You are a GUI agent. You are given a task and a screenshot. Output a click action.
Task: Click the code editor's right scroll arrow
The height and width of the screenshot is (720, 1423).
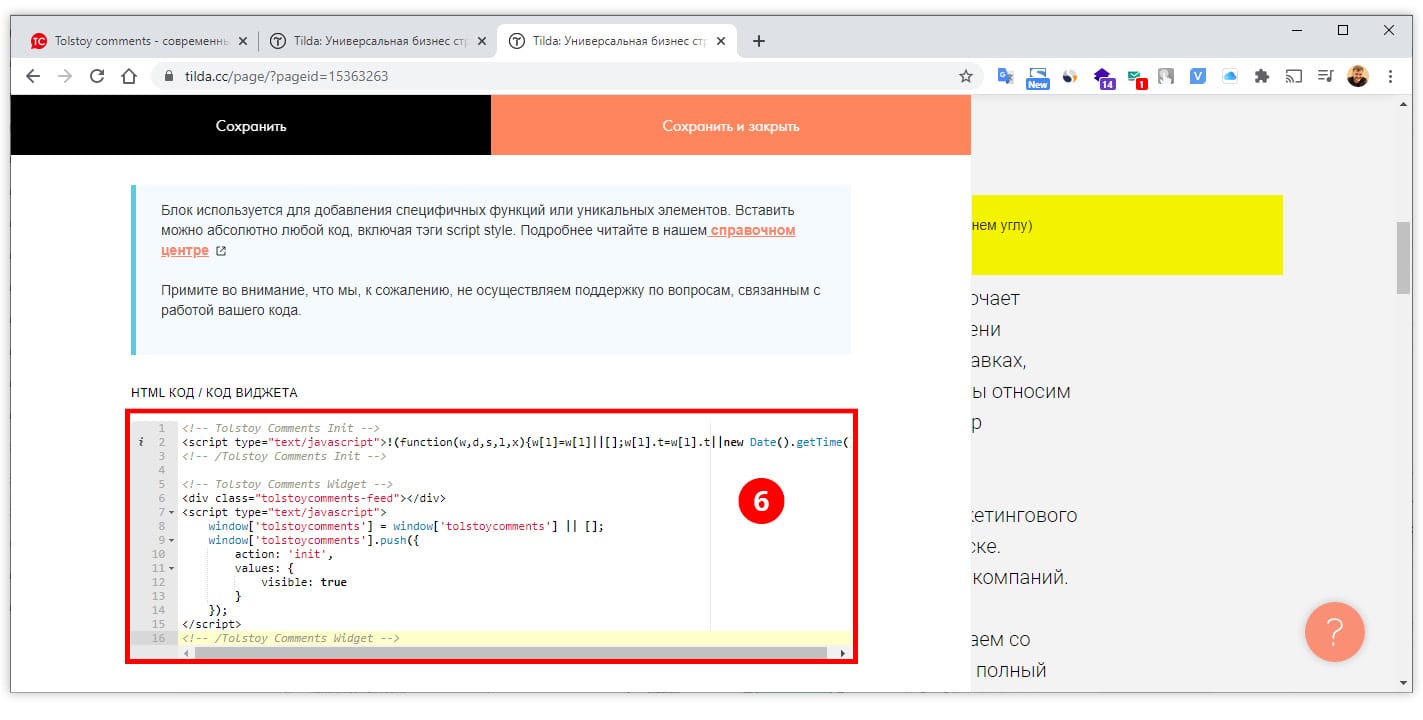pyautogui.click(x=843, y=653)
